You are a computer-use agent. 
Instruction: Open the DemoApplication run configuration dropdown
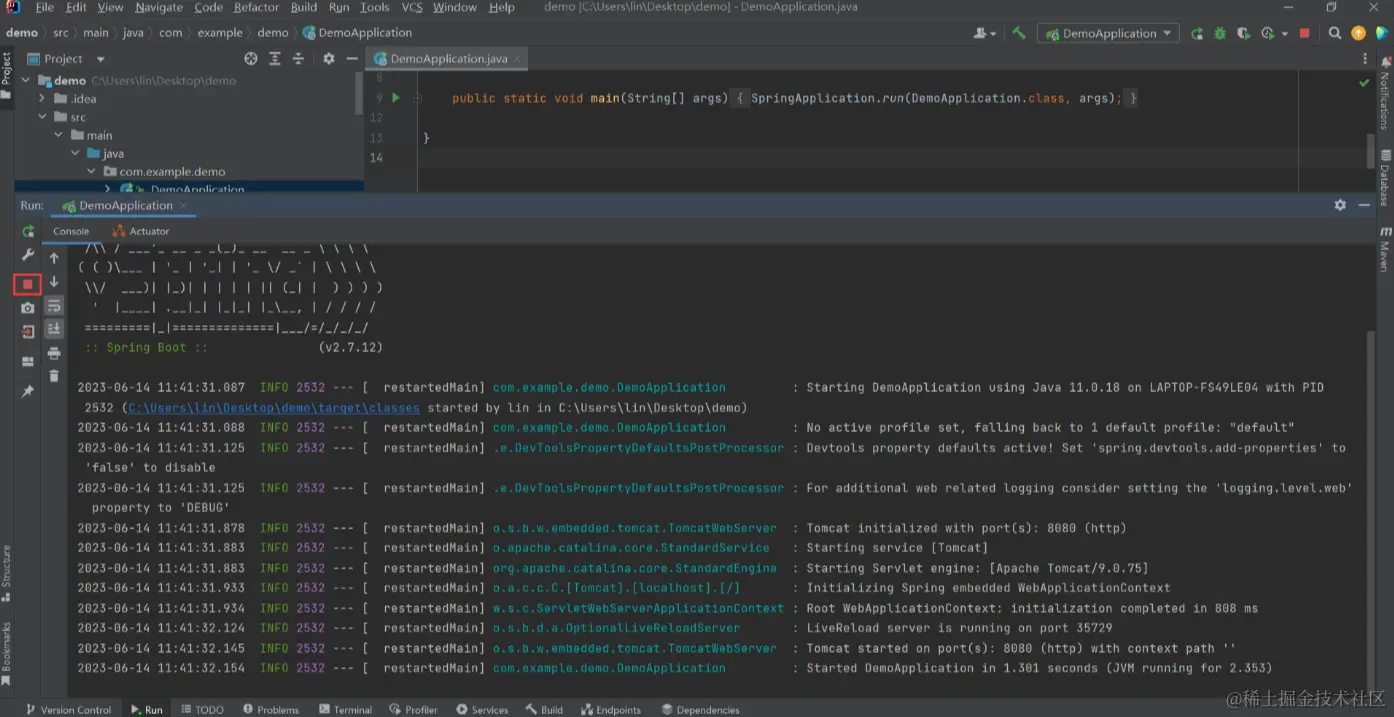point(1107,33)
